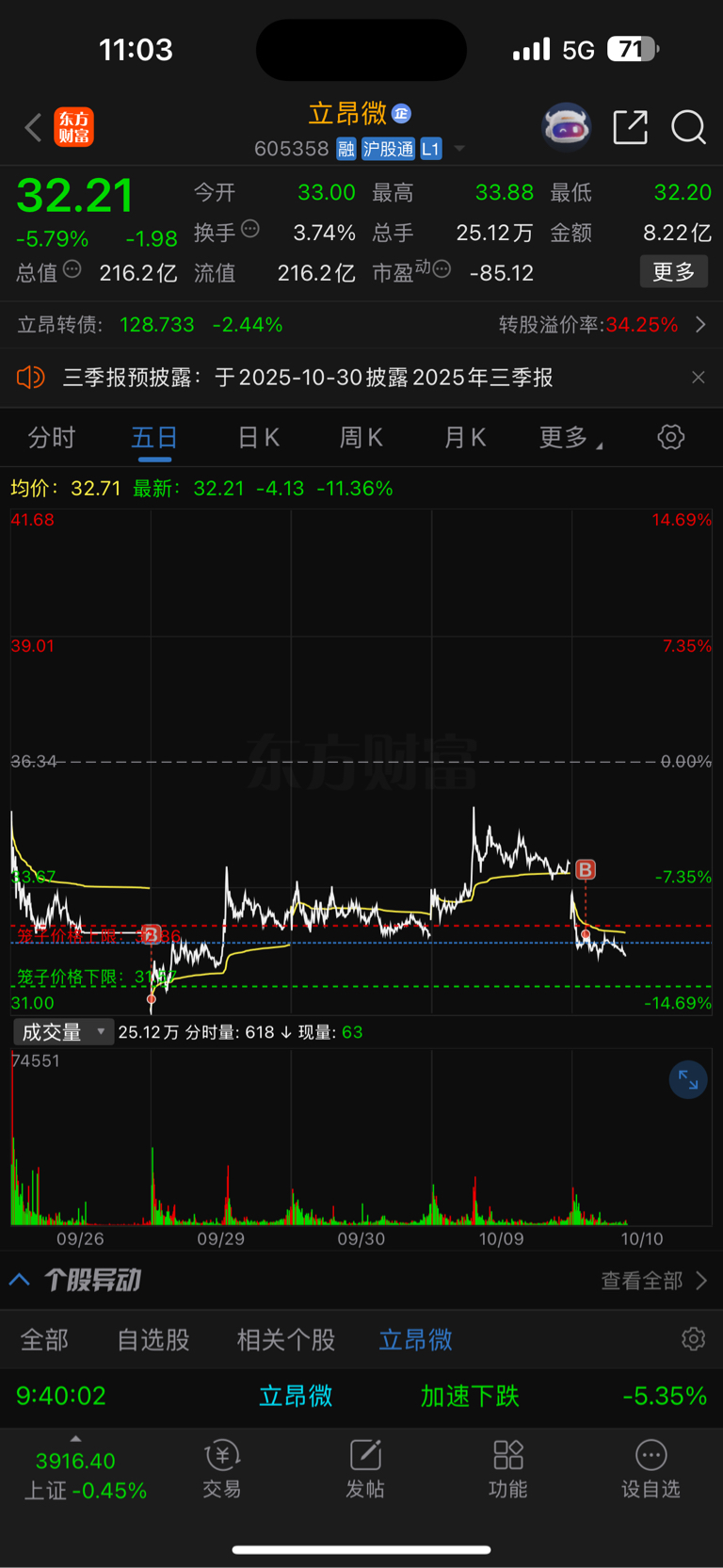Tap the info icon next to 换手

coord(250,228)
